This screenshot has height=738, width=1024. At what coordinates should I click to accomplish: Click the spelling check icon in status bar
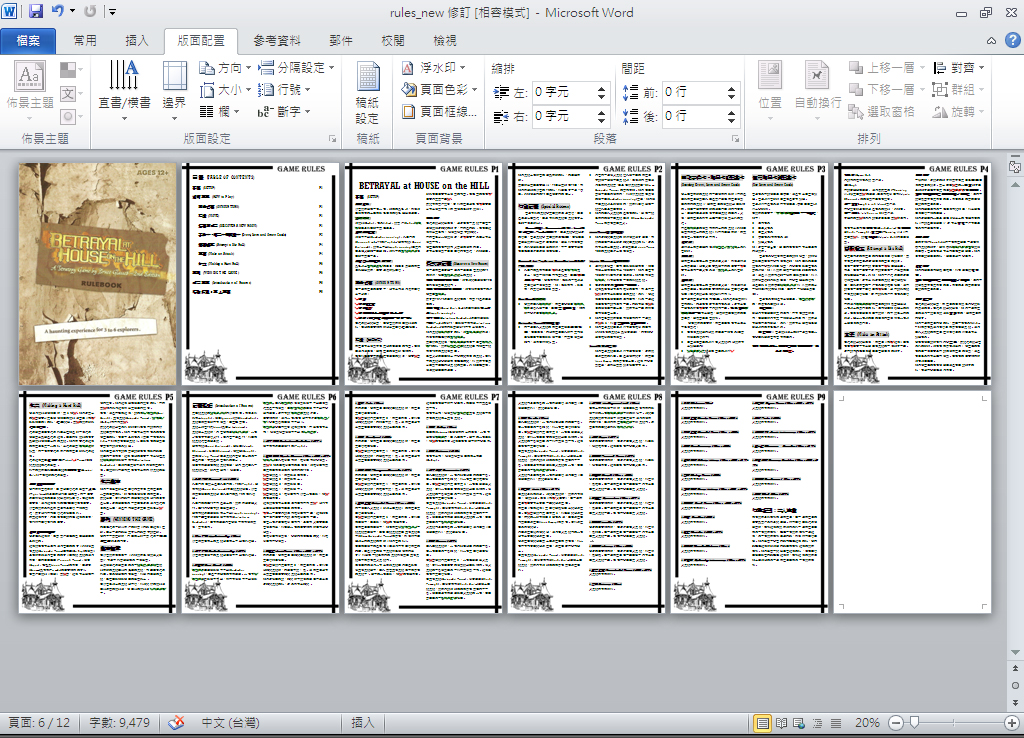176,722
